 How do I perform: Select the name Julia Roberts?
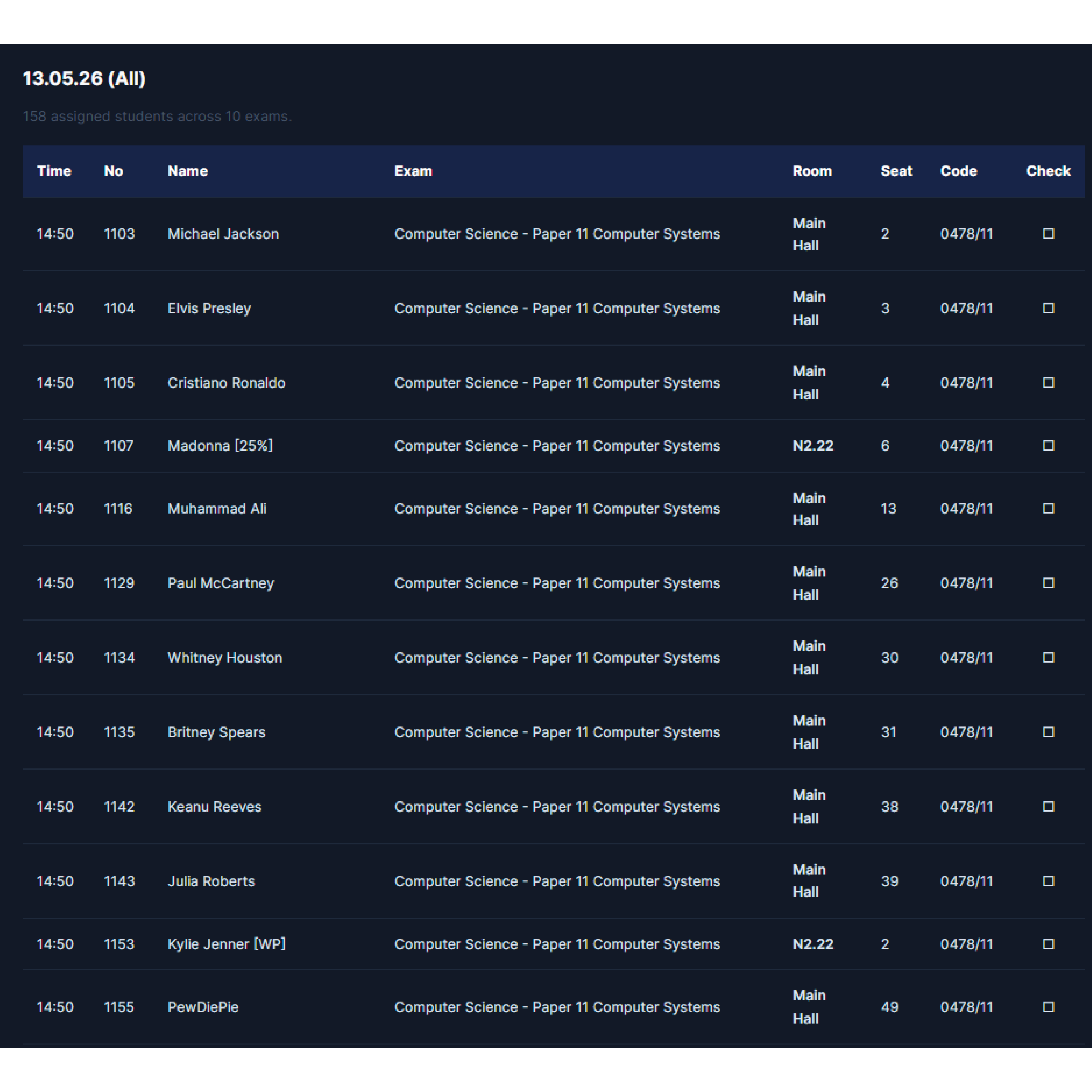(x=211, y=881)
